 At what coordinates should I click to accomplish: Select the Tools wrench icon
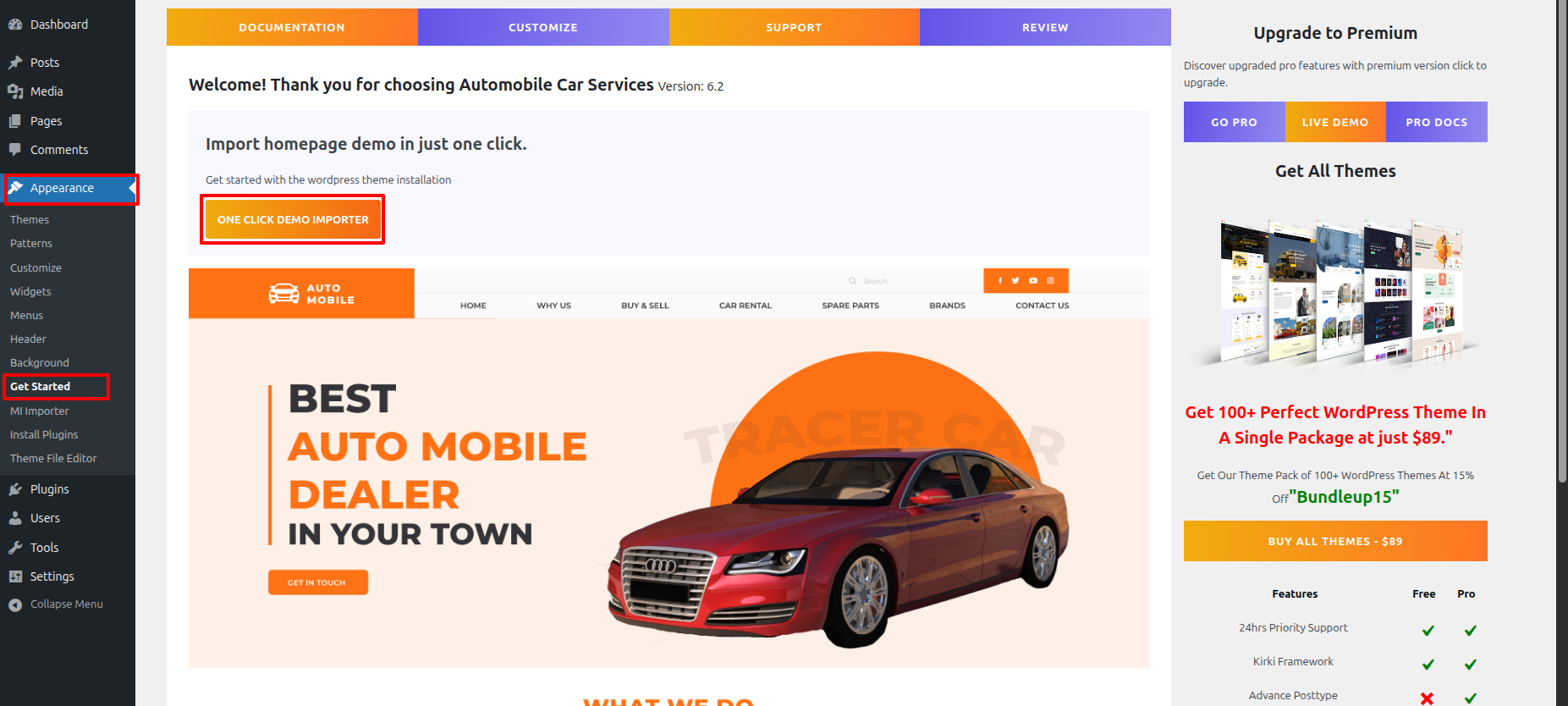pyautogui.click(x=15, y=548)
